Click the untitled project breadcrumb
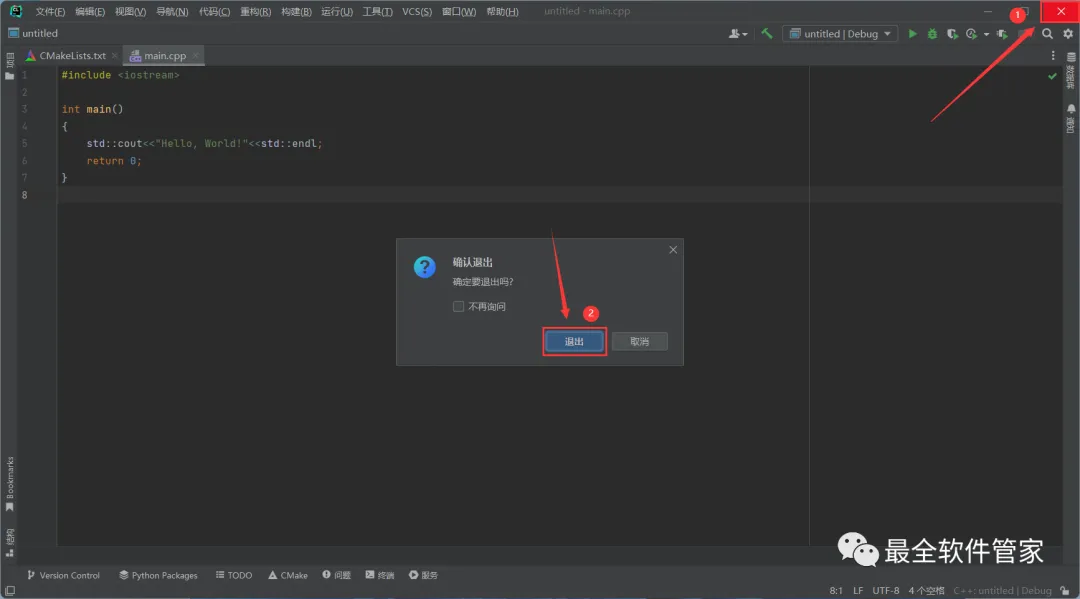The height and width of the screenshot is (599, 1080). point(33,33)
